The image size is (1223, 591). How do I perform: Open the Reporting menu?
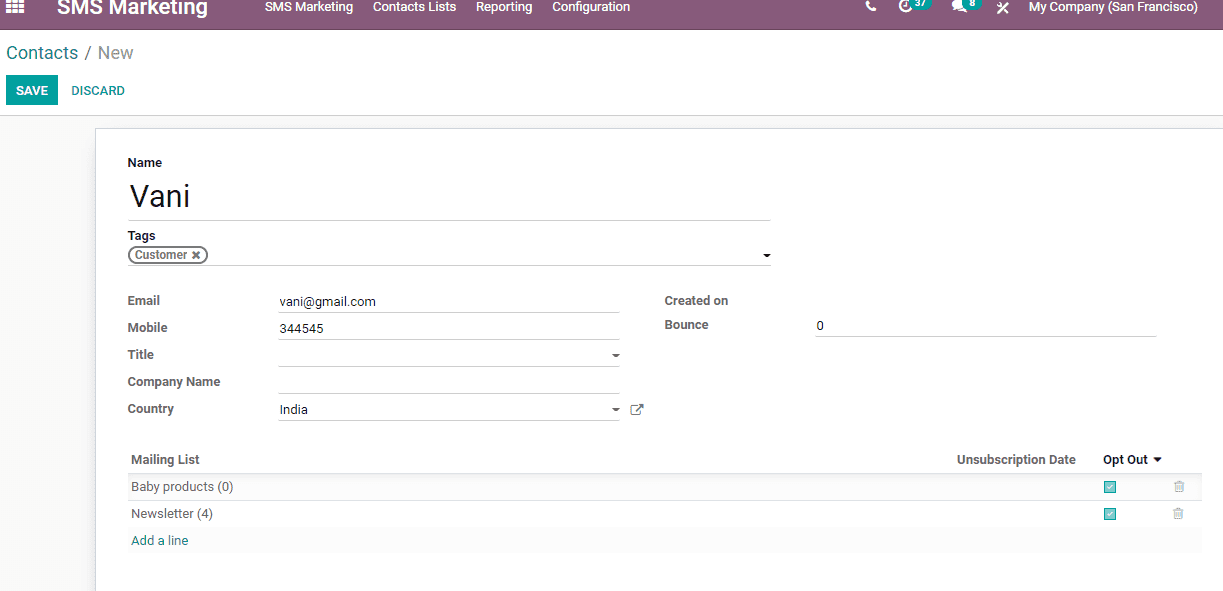(x=504, y=7)
